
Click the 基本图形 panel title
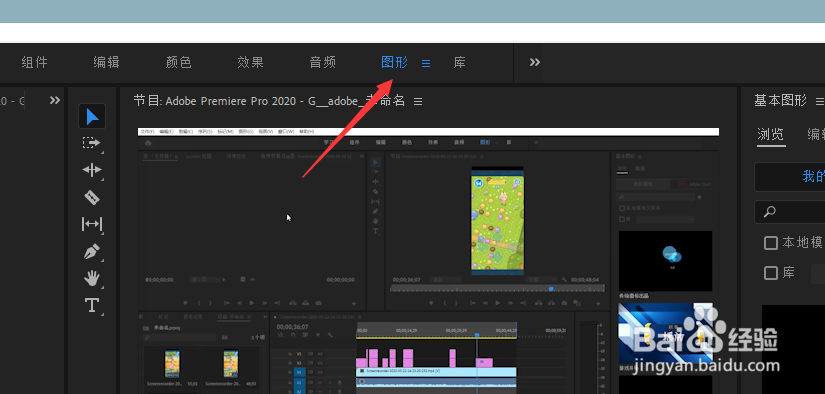click(780, 101)
